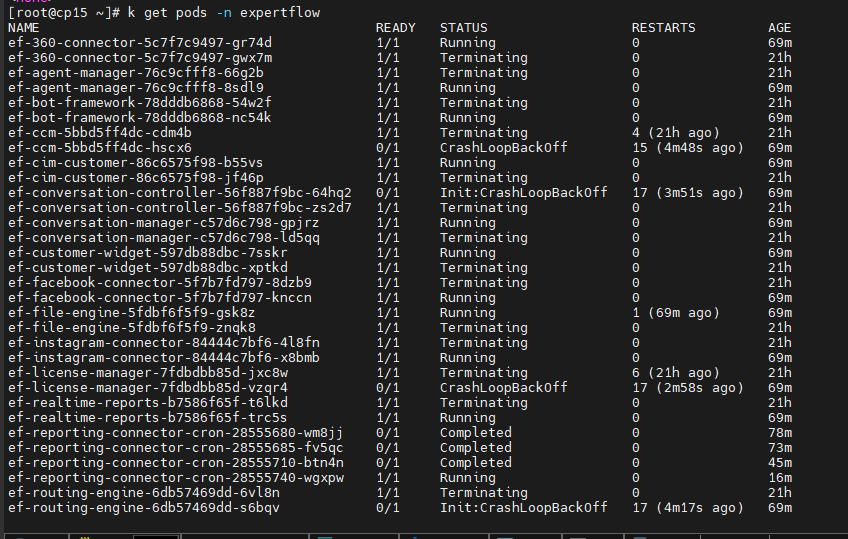This screenshot has height=539, width=848.
Task: Click the READY column header
Action: (395, 28)
